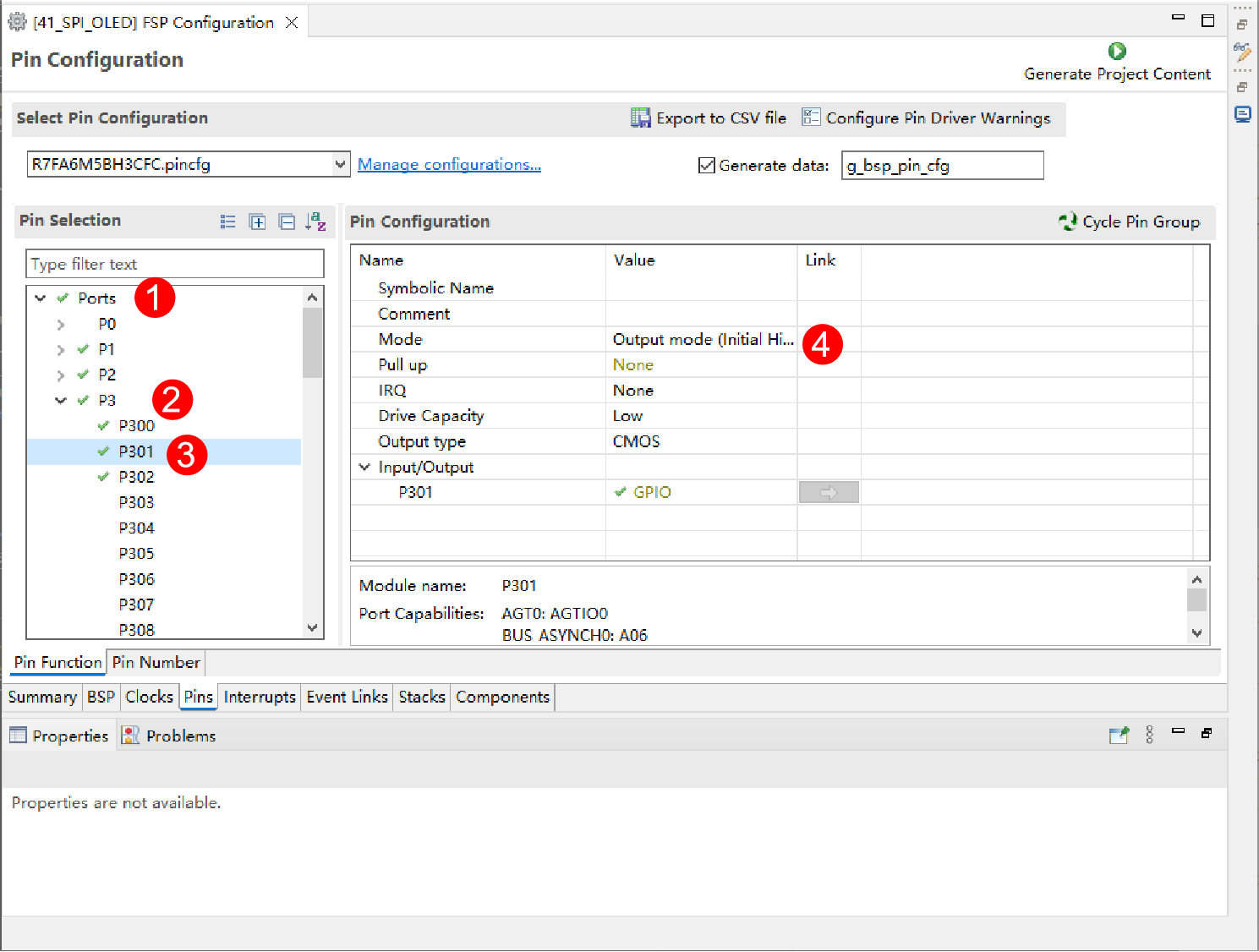Screen dimensions: 1259x952
Task: Expand the P0 port node
Action: tap(60, 325)
